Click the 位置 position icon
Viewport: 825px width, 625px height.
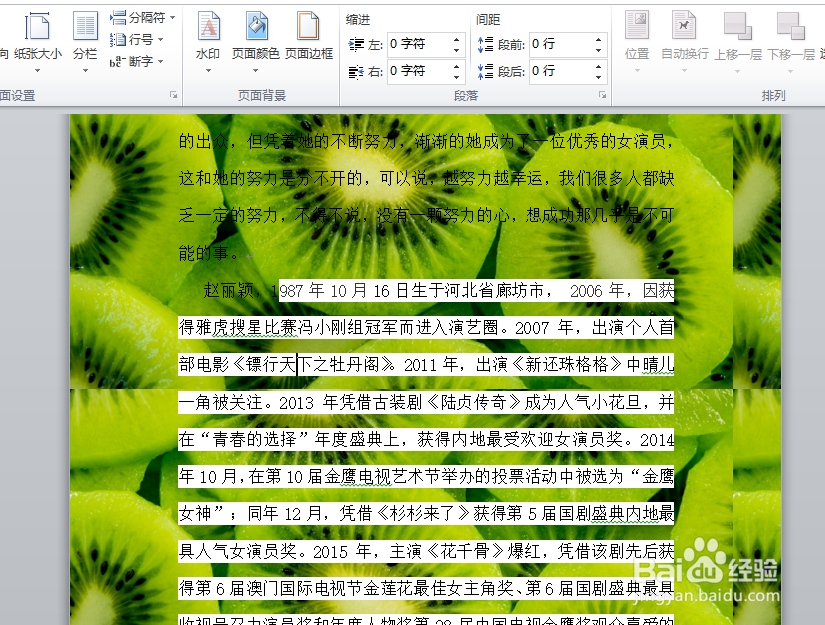click(637, 26)
